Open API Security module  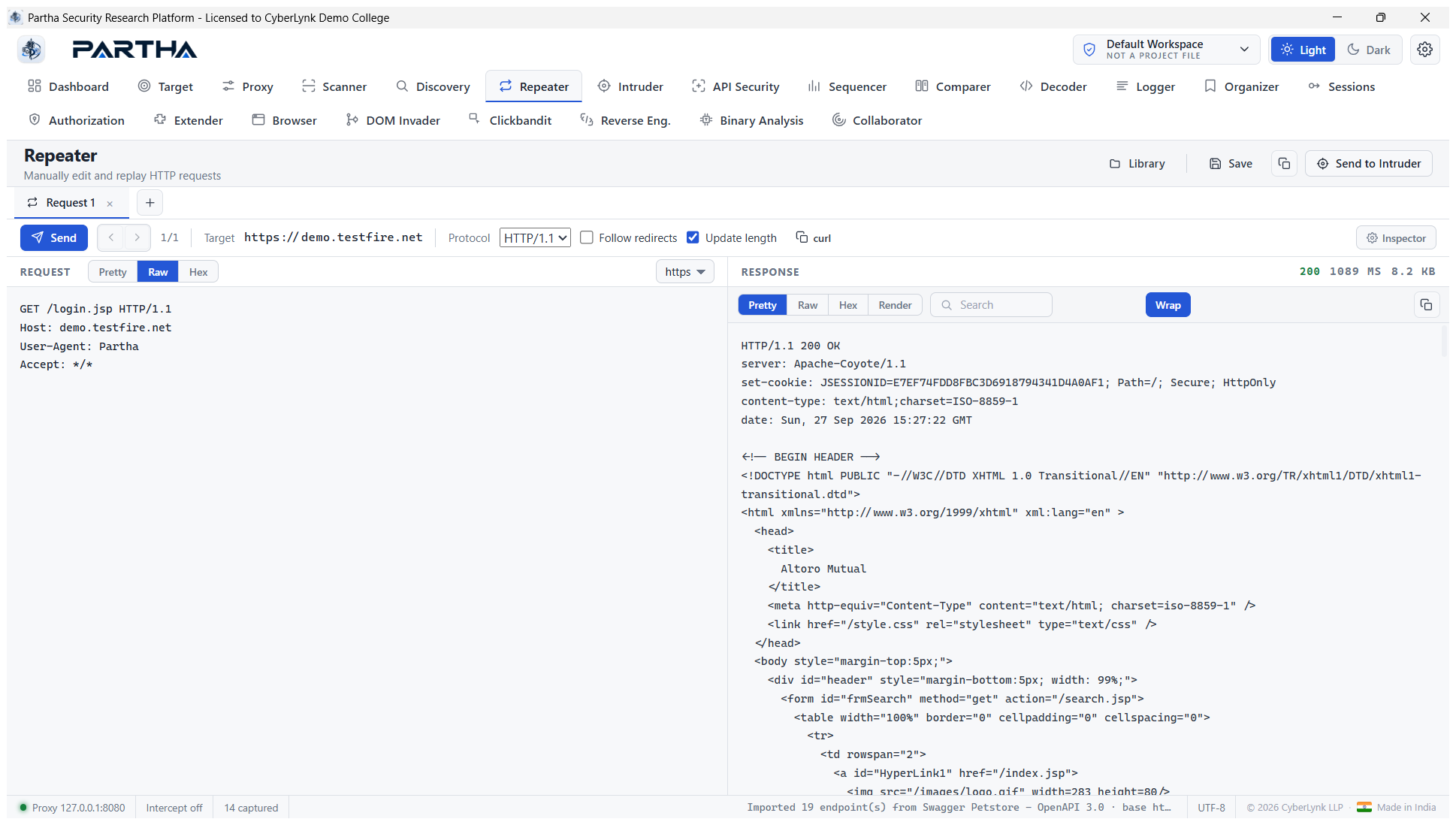point(736,86)
